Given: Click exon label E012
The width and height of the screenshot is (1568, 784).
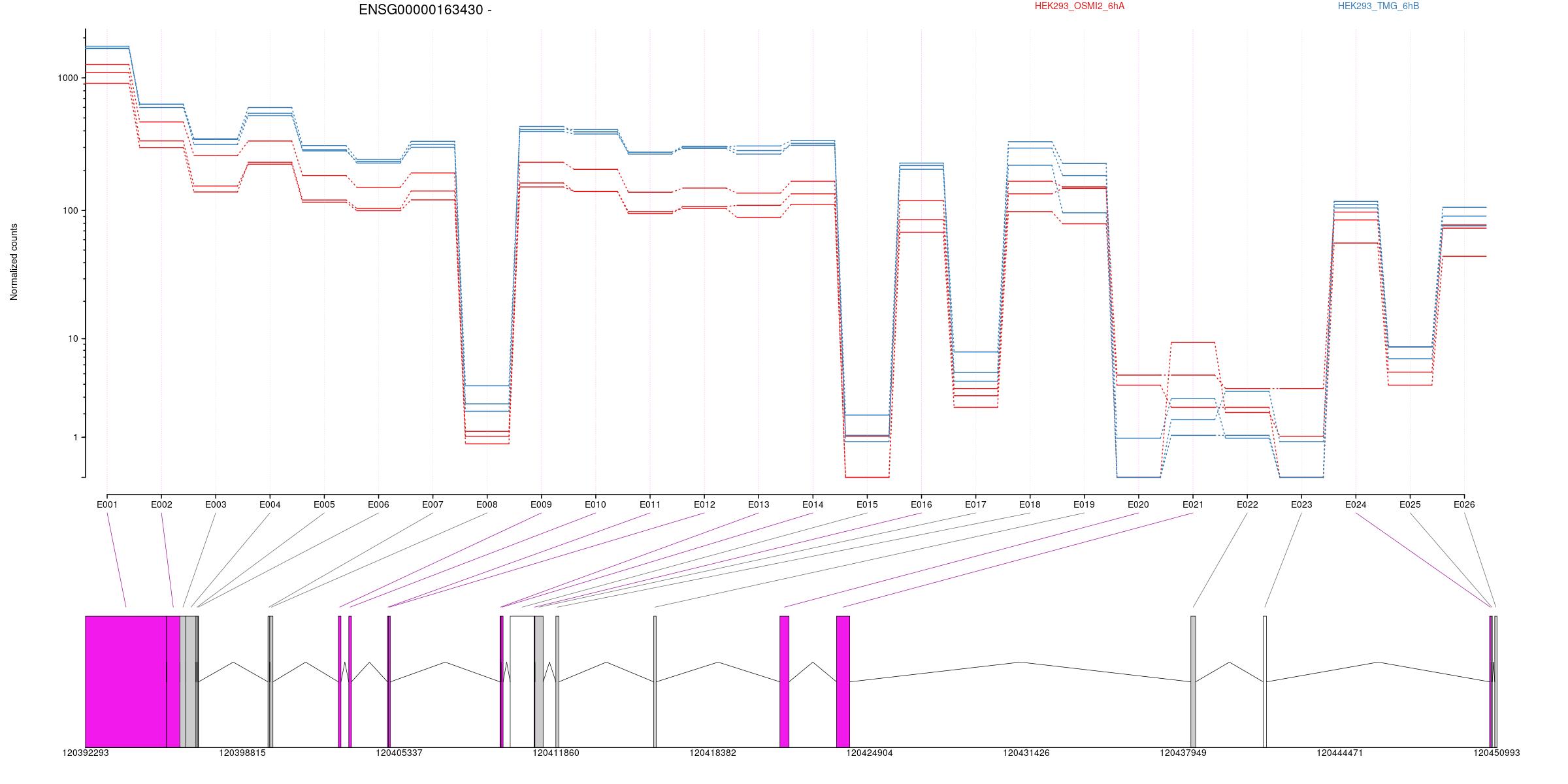Looking at the screenshot, I should 704,504.
